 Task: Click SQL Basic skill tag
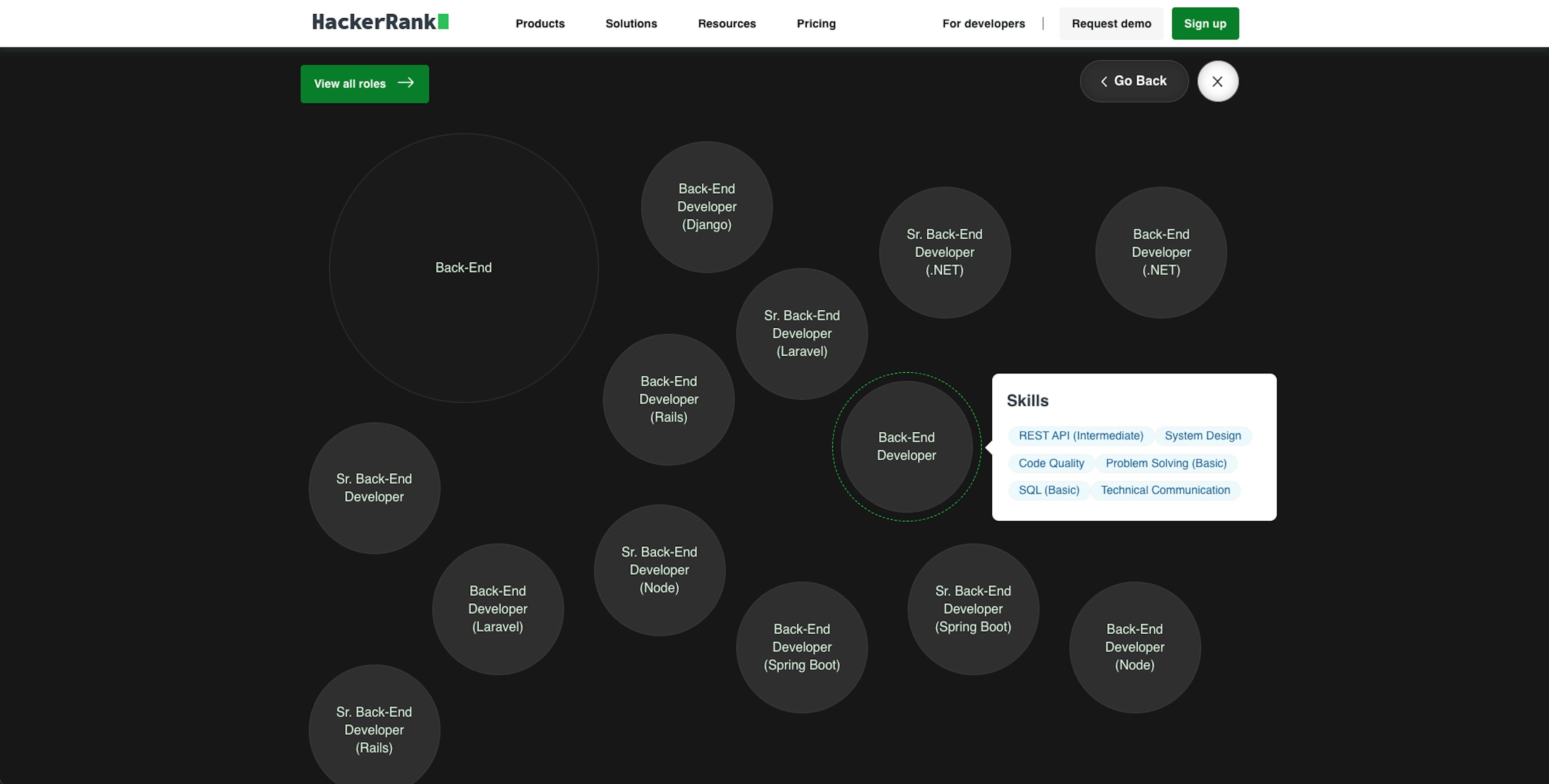pos(1048,490)
